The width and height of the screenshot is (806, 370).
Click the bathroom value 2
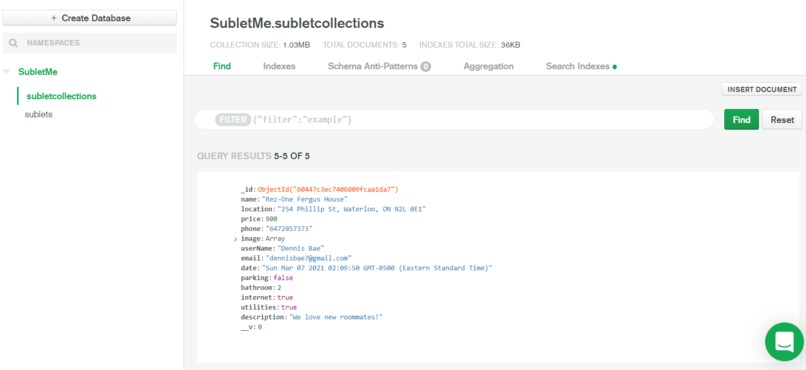[x=280, y=288]
